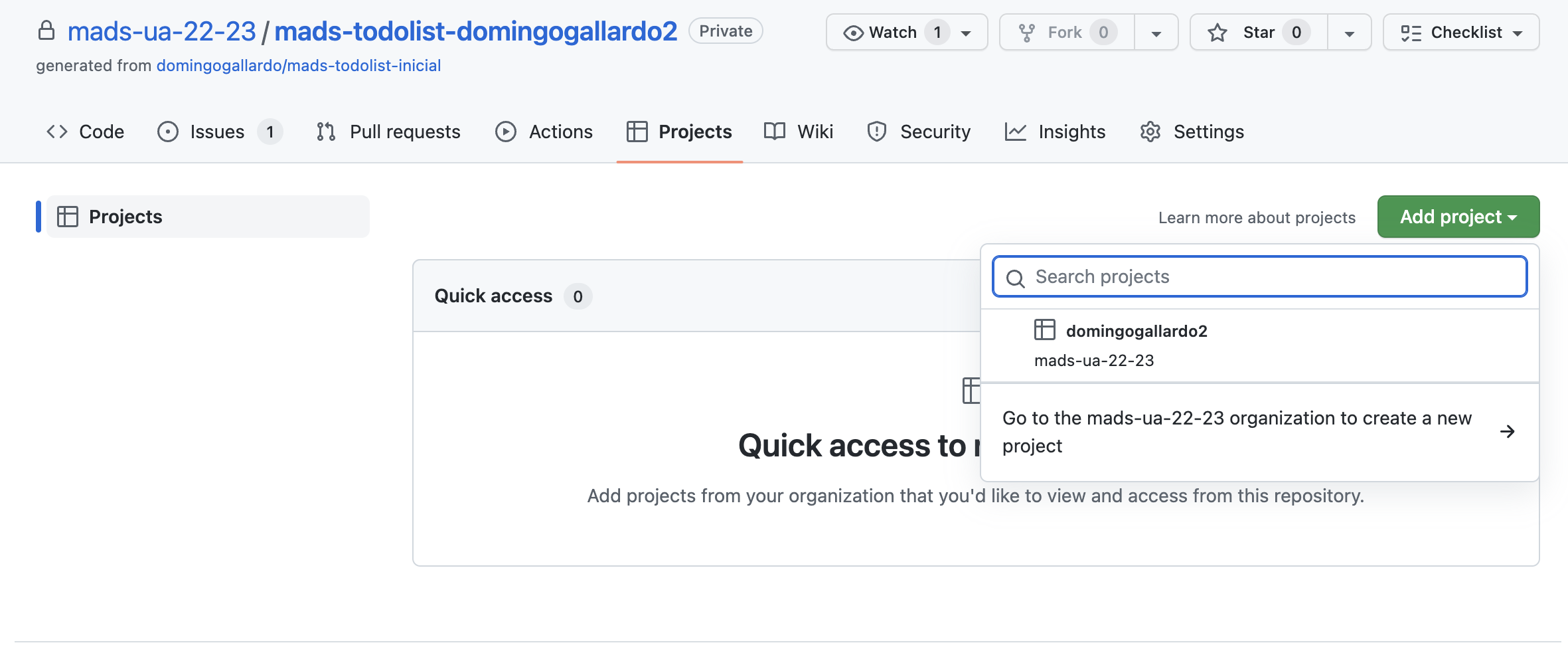Click the Wiki book icon
Screen dimensions: 1568x663
775,131
